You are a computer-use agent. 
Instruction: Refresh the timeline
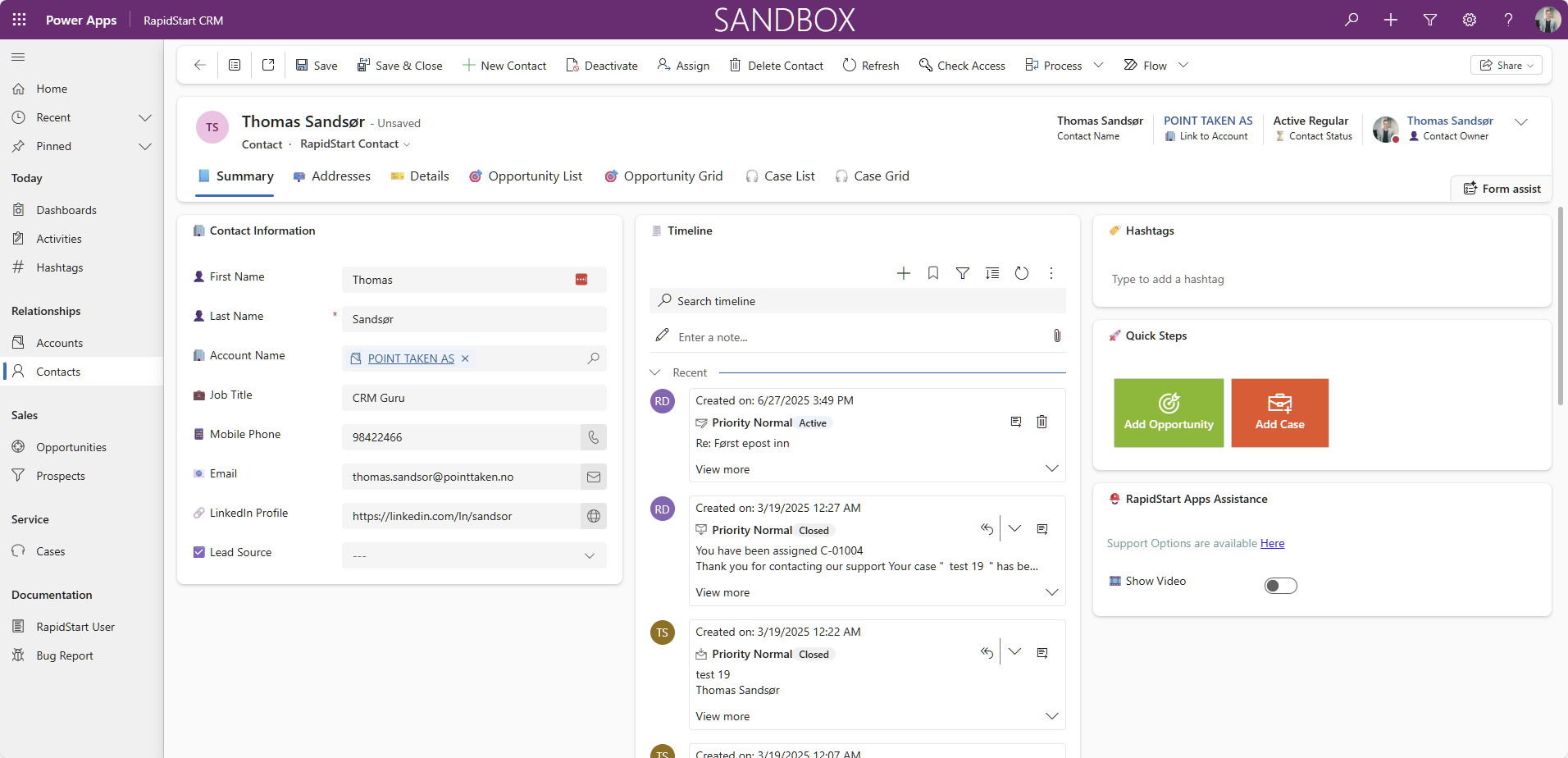click(1022, 273)
